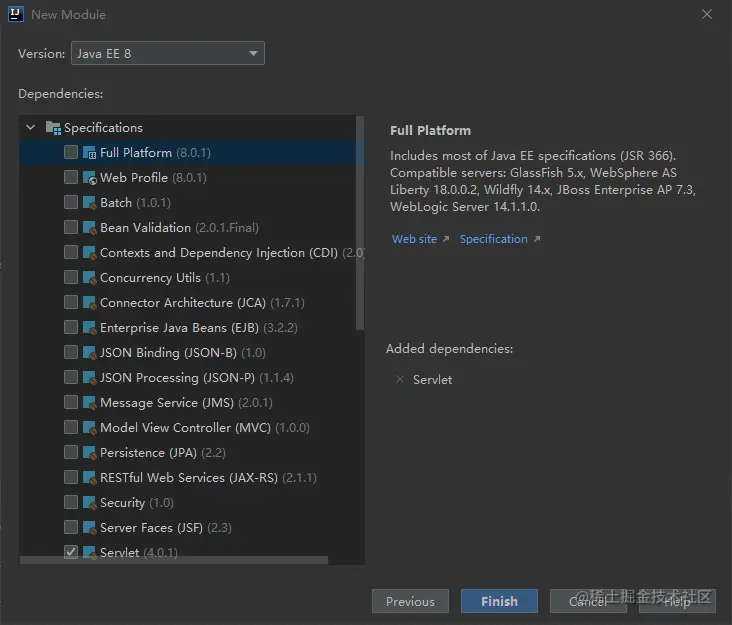Click the Enterprise Java Beans library icon
The height and width of the screenshot is (625, 732).
(89, 328)
